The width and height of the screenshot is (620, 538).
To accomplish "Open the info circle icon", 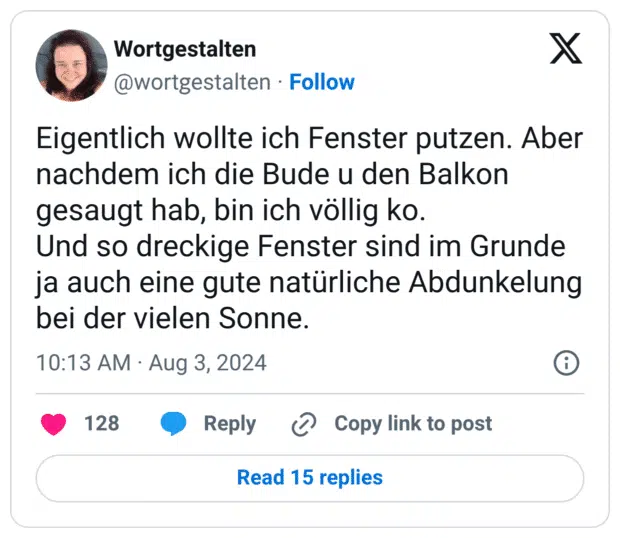I will (566, 362).
